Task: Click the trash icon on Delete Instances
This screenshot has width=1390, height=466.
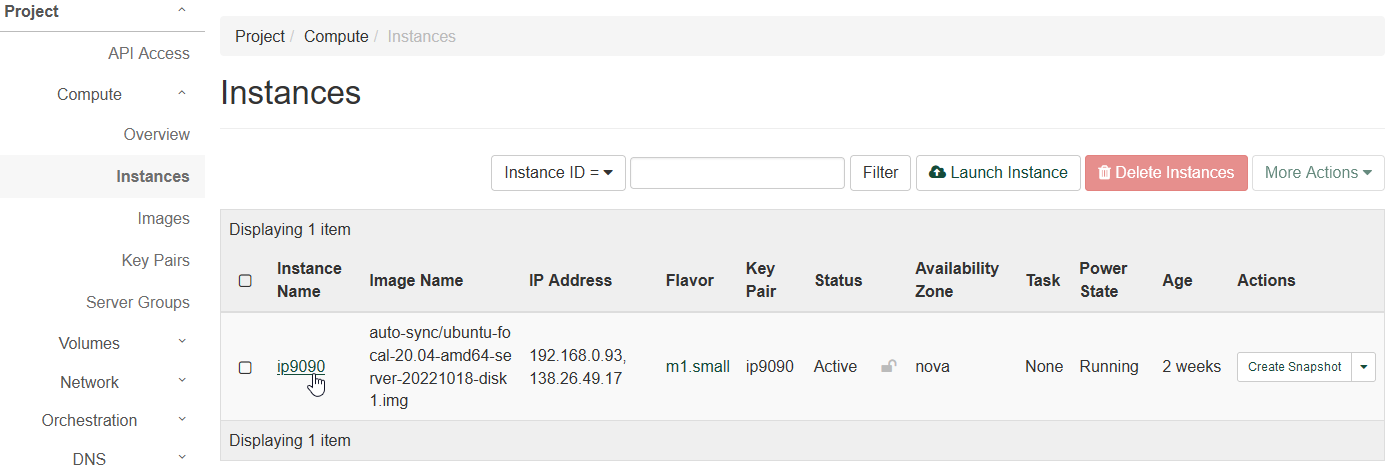Action: click(1104, 173)
